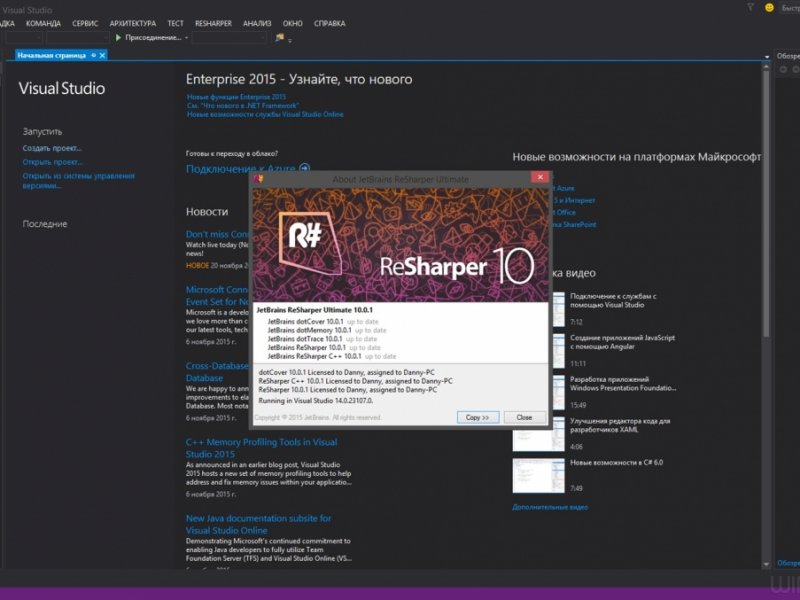This screenshot has width=800, height=600.
Task: Click the scroll up arrow of the start page
Action: 766,66
